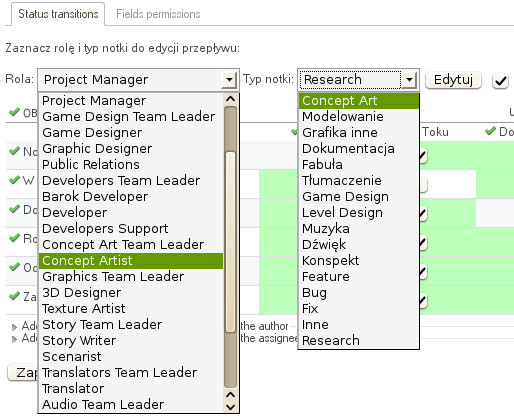The height and width of the screenshot is (418, 514).
Task: Expand the first collapsed section below the table
Action: tap(14, 327)
